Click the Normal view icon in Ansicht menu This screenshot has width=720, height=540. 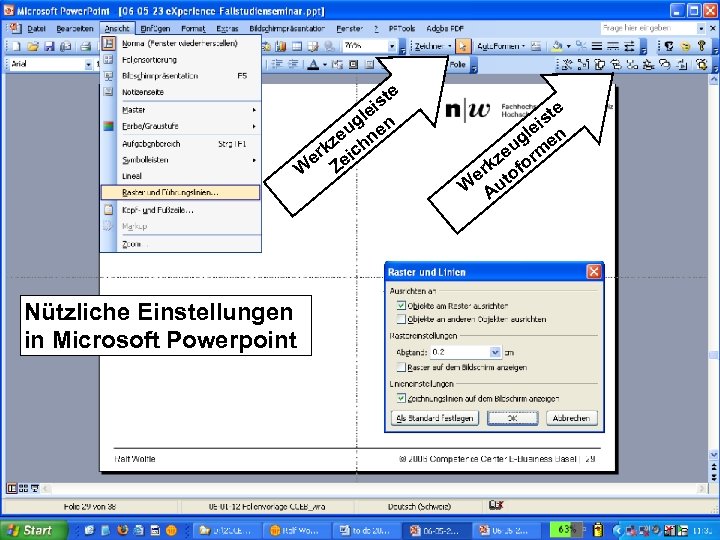pos(108,44)
